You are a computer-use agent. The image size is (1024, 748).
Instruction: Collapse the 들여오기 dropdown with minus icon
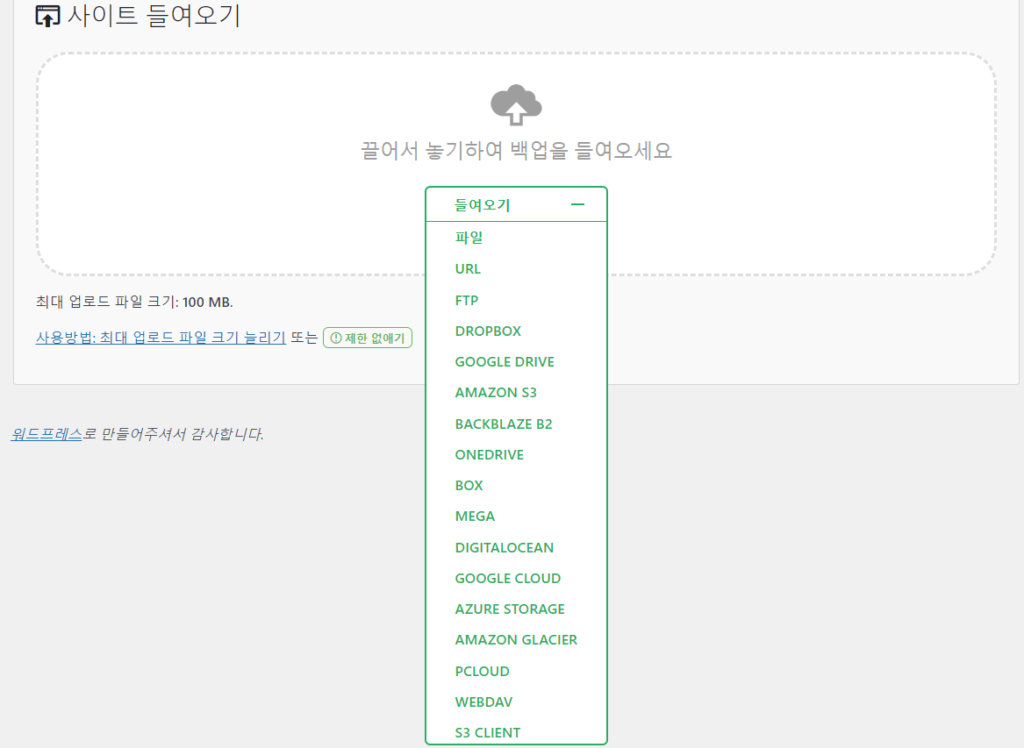click(x=577, y=204)
